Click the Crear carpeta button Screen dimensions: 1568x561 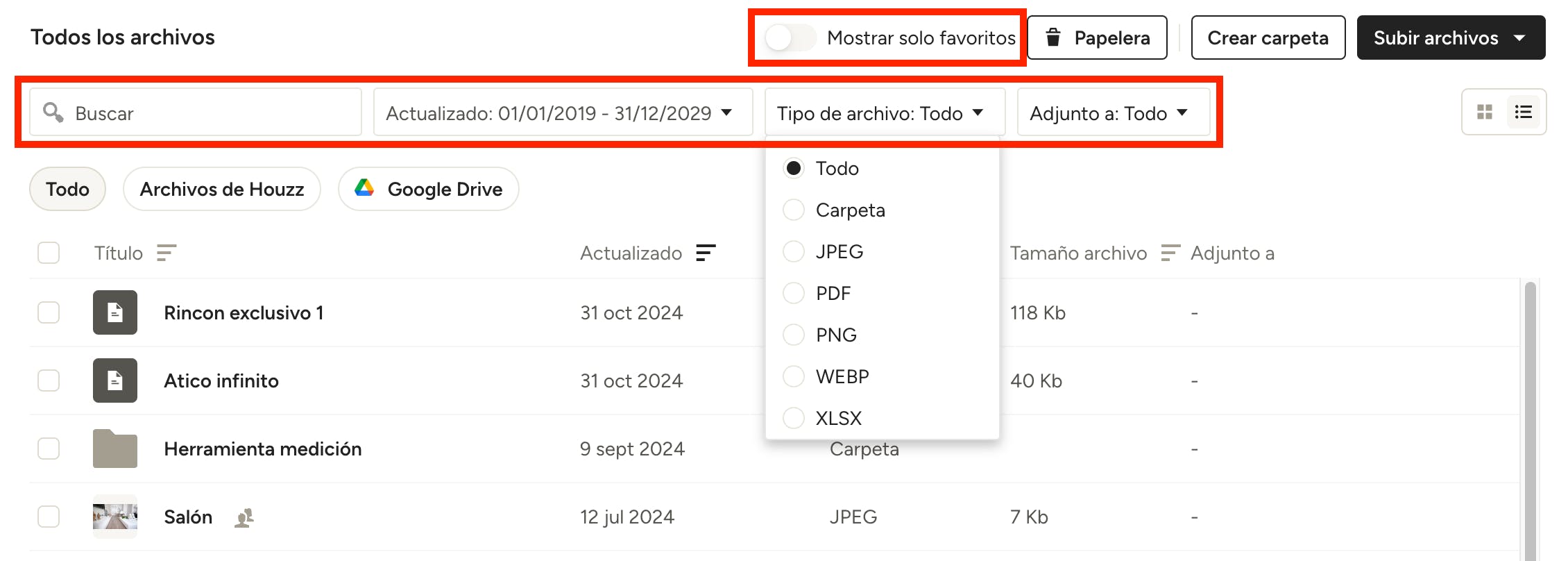(1268, 37)
